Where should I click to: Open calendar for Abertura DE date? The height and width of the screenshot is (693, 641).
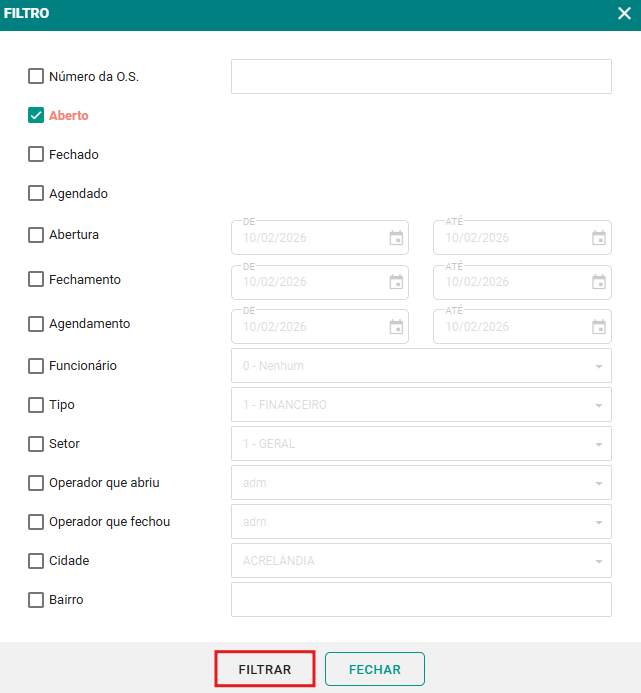point(396,238)
